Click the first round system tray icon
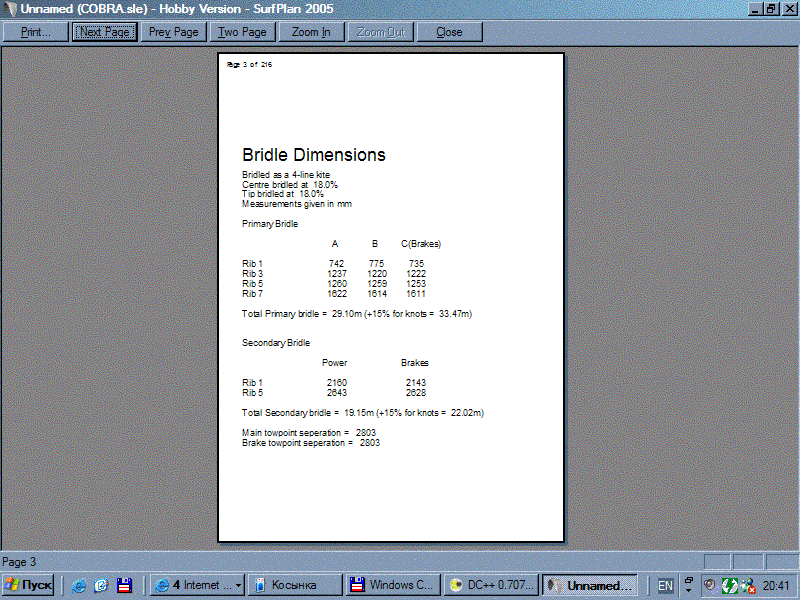Image resolution: width=800 pixels, height=600 pixels. coord(710,585)
